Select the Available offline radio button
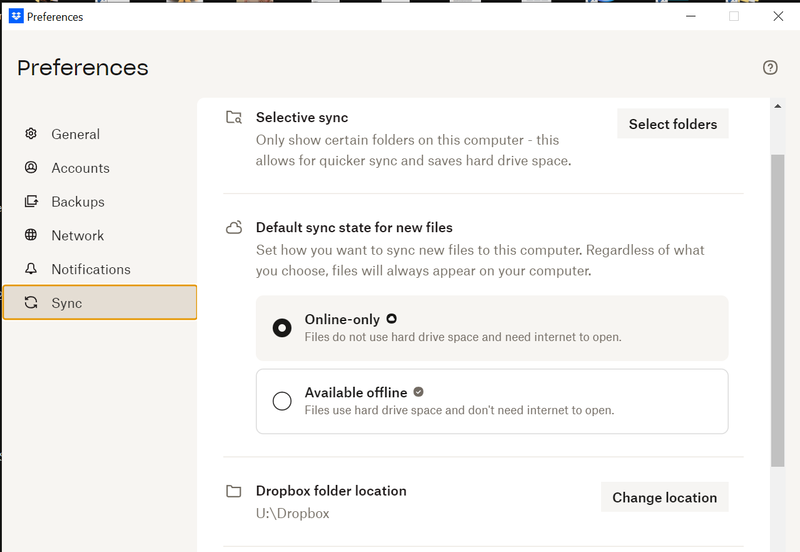800x552 pixels. coord(282,401)
